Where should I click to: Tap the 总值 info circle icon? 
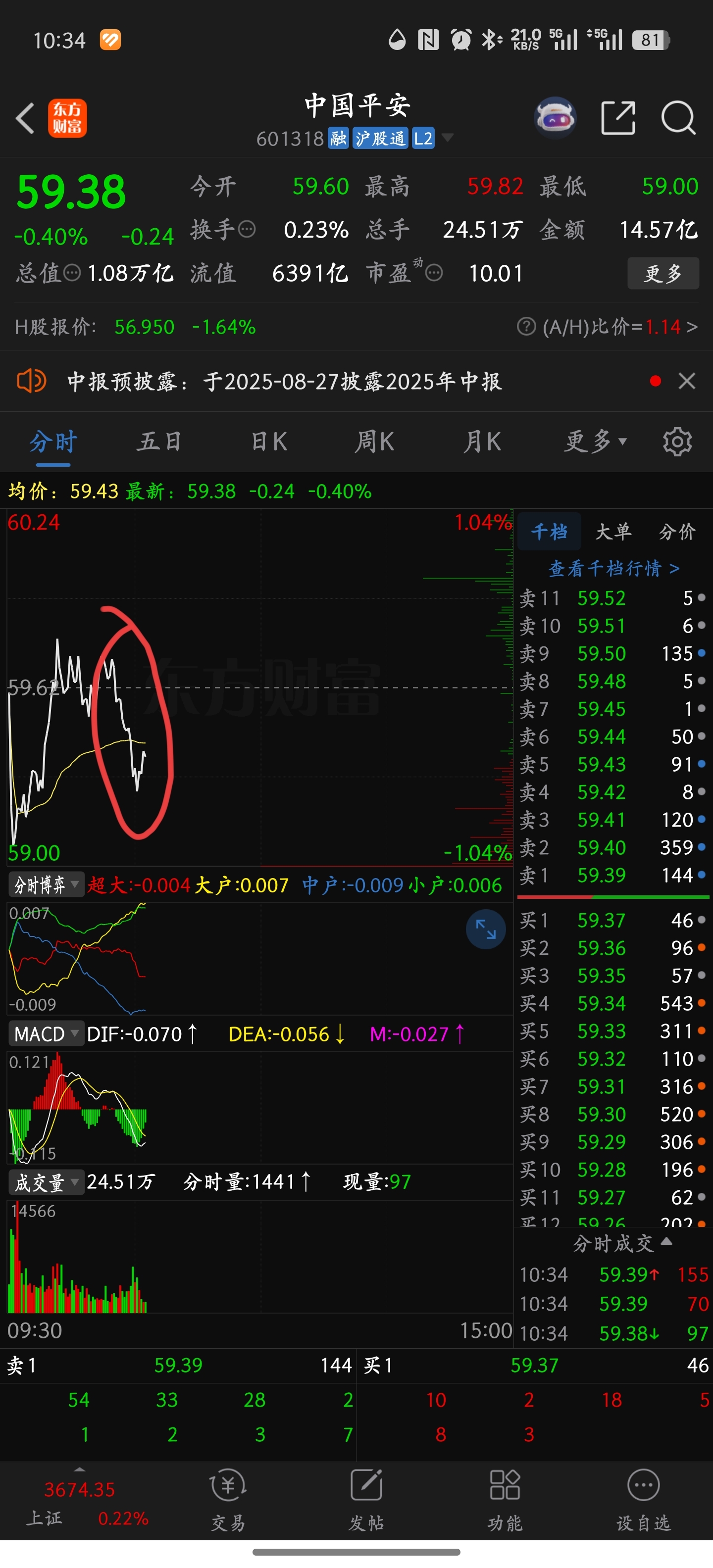[72, 273]
